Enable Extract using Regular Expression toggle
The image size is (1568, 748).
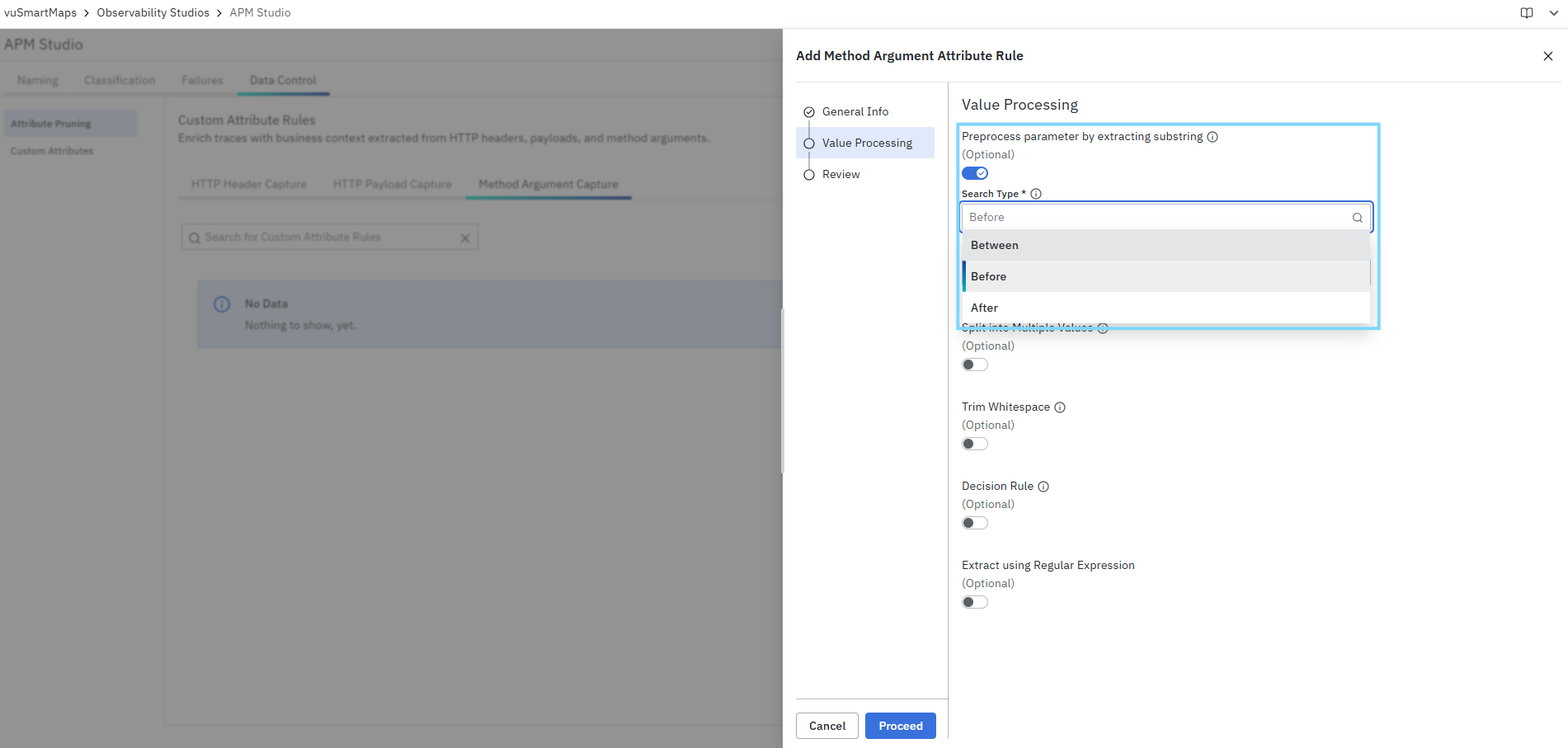975,602
